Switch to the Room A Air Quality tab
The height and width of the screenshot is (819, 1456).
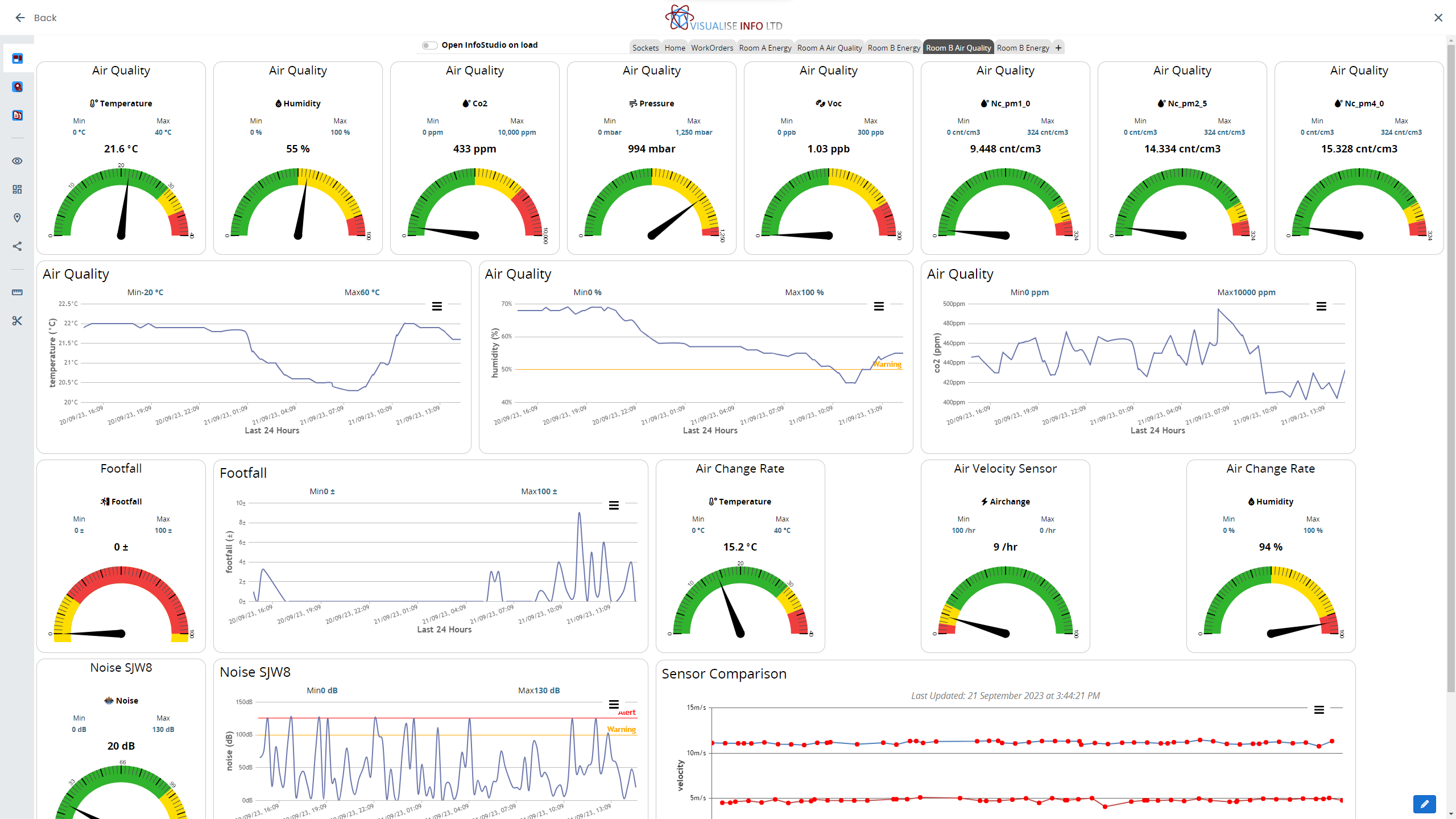(x=829, y=48)
